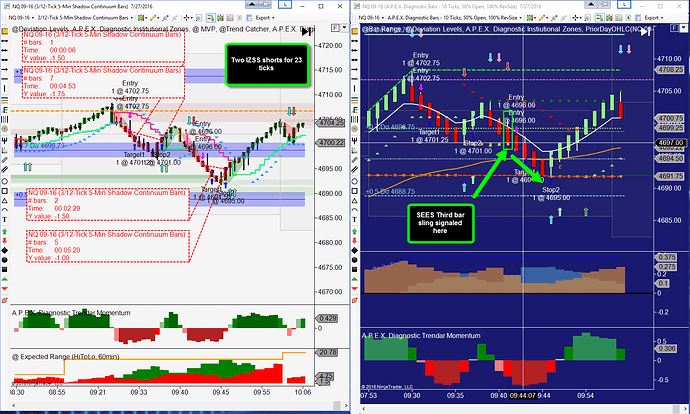
Task: Select the Dot marker in left chart
Action: click(5, 262)
